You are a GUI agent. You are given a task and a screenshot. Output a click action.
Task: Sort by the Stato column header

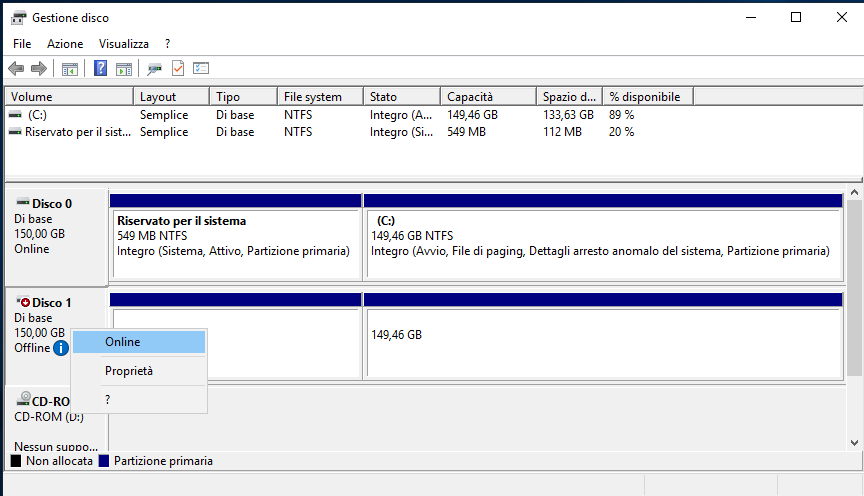click(x=402, y=96)
